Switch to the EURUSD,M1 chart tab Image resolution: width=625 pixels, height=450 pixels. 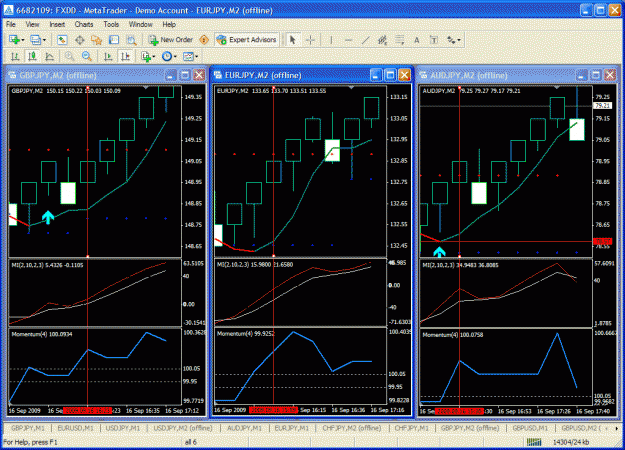click(75, 428)
